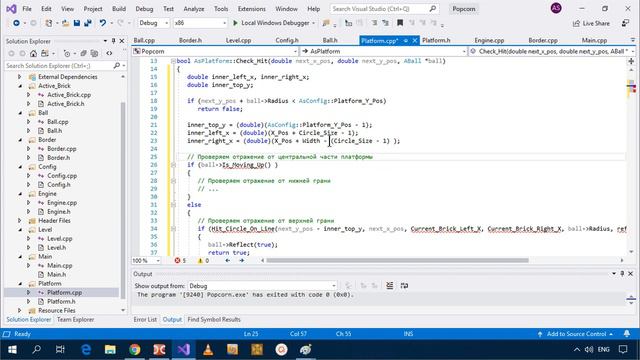The image size is (640, 360).
Task: Click the notifications bell in status bar
Action: 627,334
